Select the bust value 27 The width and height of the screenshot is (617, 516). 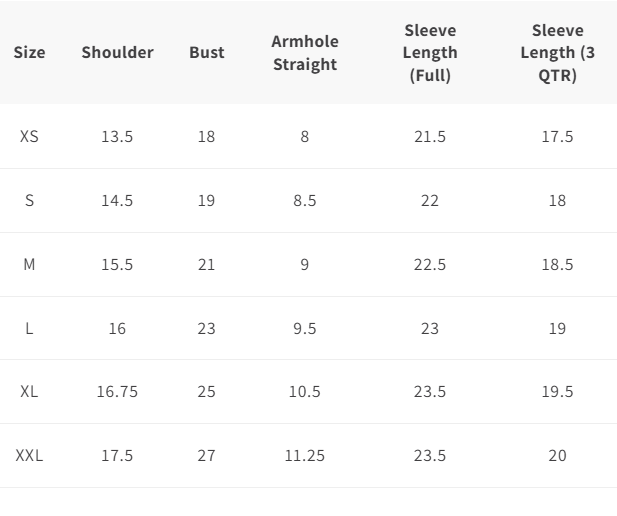point(206,456)
